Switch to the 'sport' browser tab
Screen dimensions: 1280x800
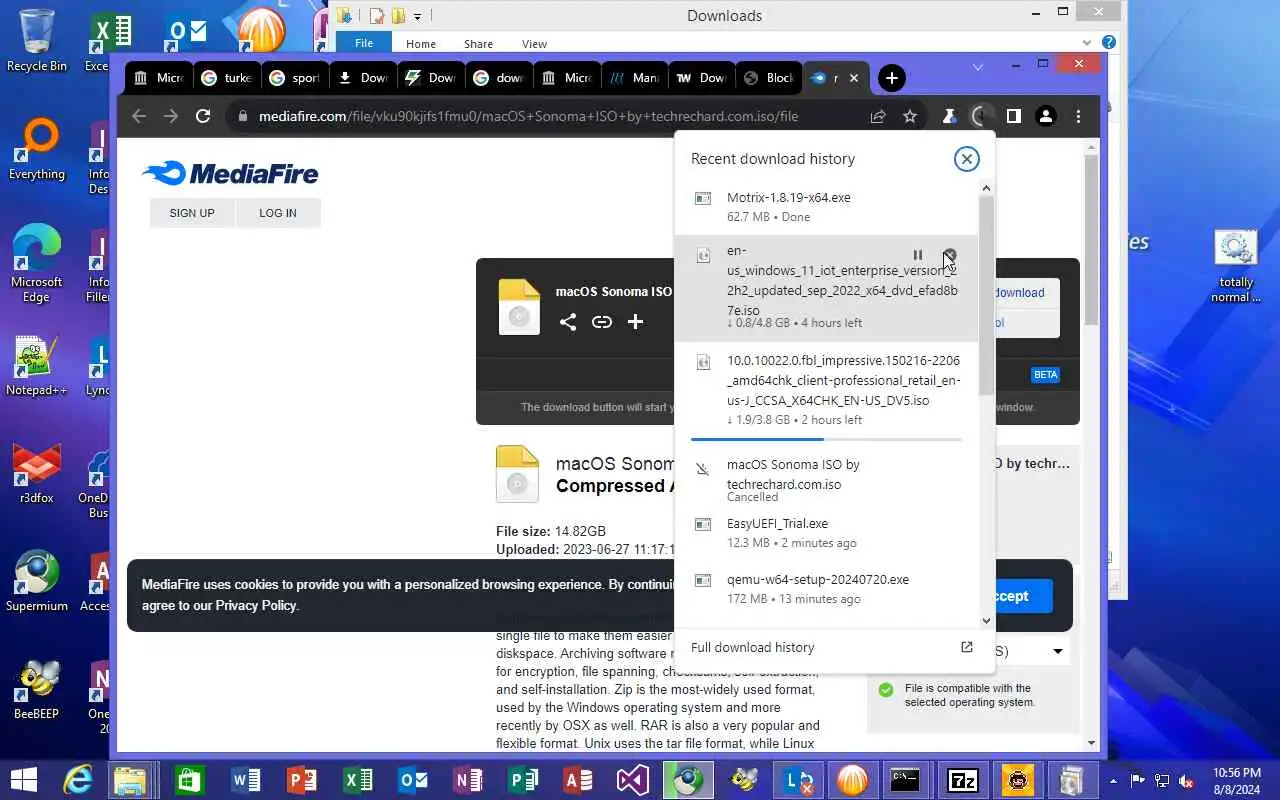295,78
